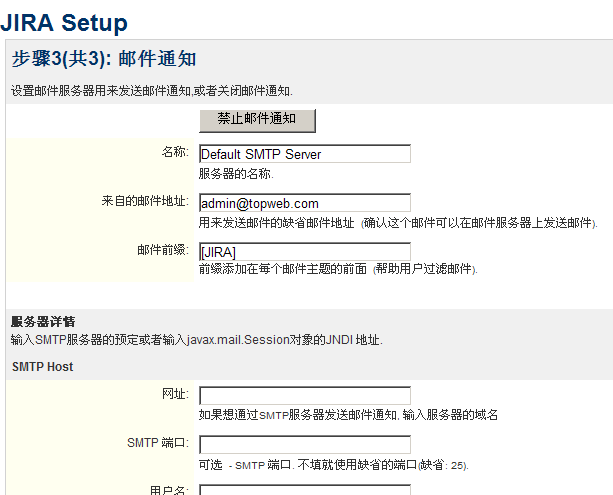Click the SMTP Host subheading

[x=43, y=367]
